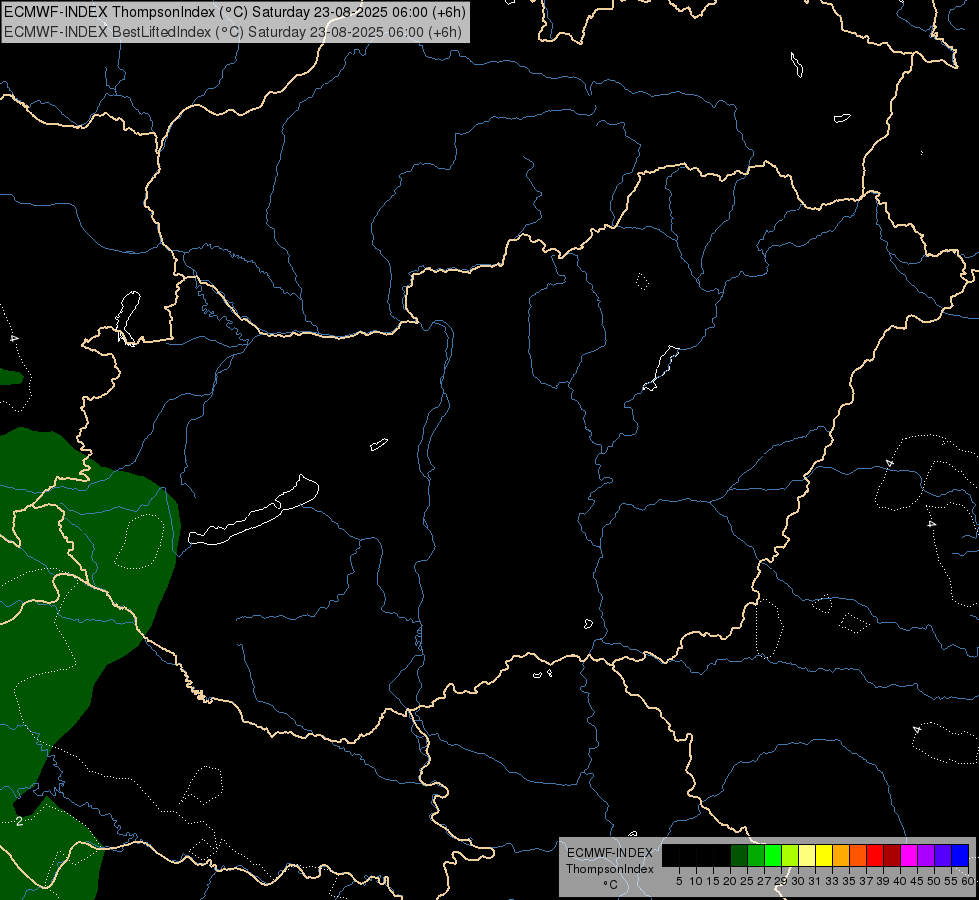Pick the pure yellow 31–33 legend swatch
979x900 pixels.
point(824,855)
